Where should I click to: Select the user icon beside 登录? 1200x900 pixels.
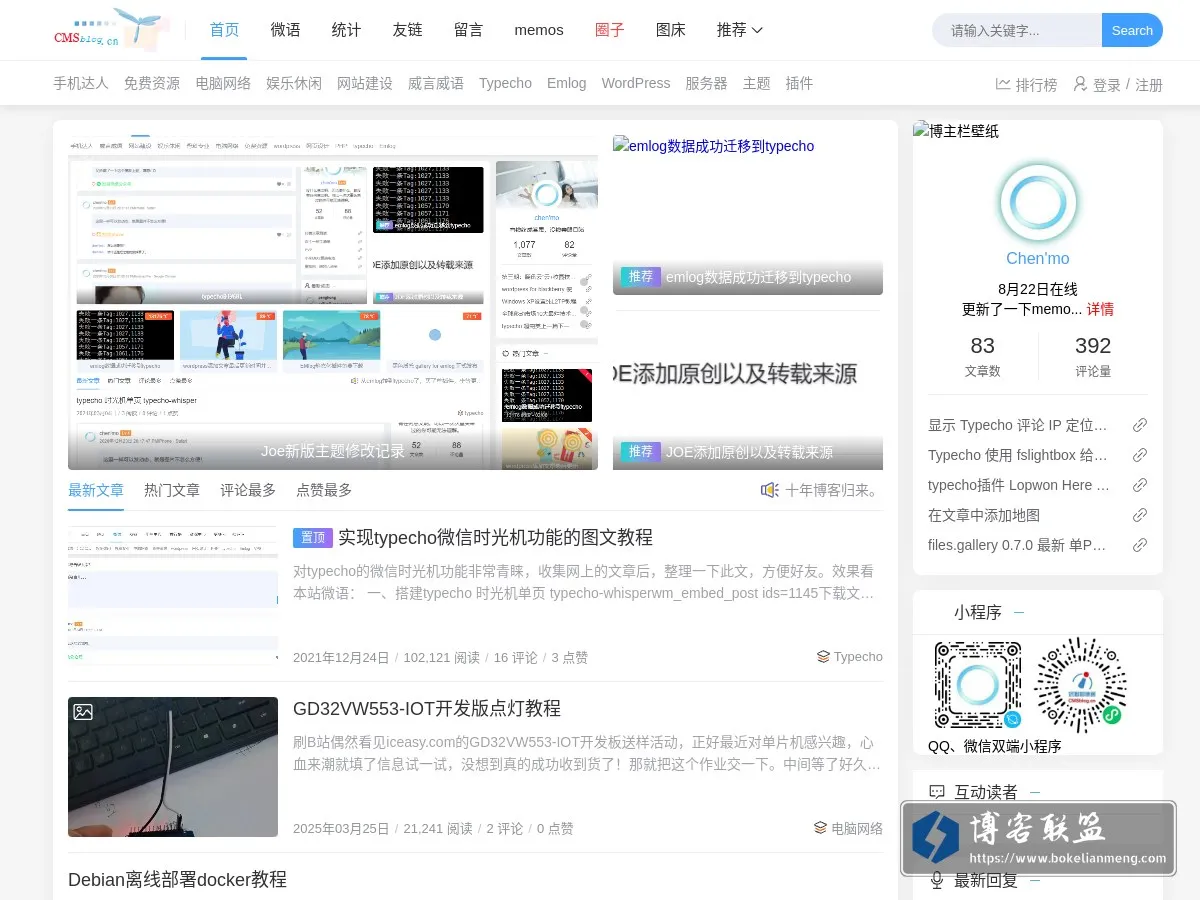click(1080, 84)
